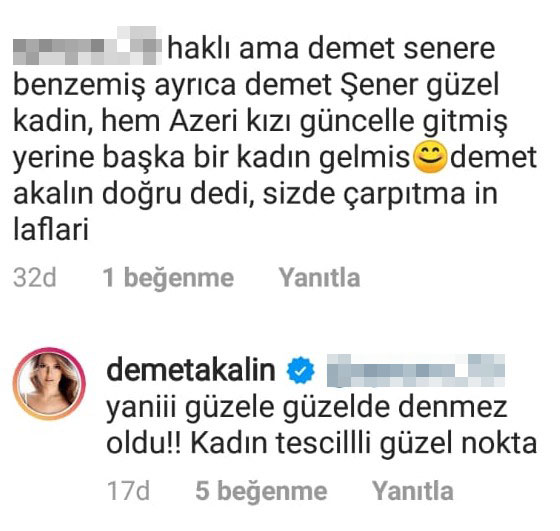Click the line 'akalın doğru dedi, sizde çarpıtma in'
The width and height of the screenshot is (560, 531).
(255, 195)
